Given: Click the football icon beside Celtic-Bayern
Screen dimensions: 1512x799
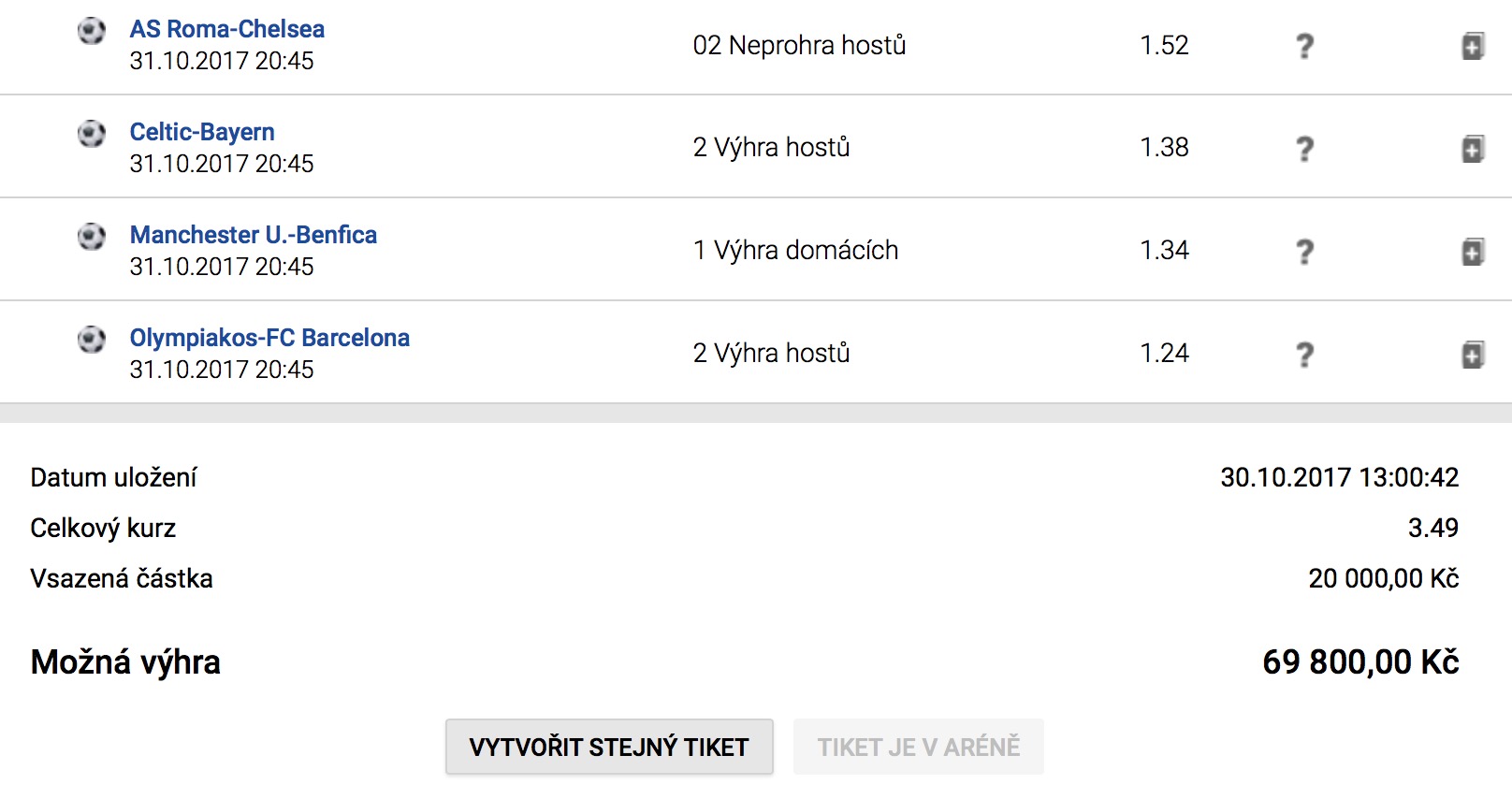Looking at the screenshot, I should click(91, 134).
